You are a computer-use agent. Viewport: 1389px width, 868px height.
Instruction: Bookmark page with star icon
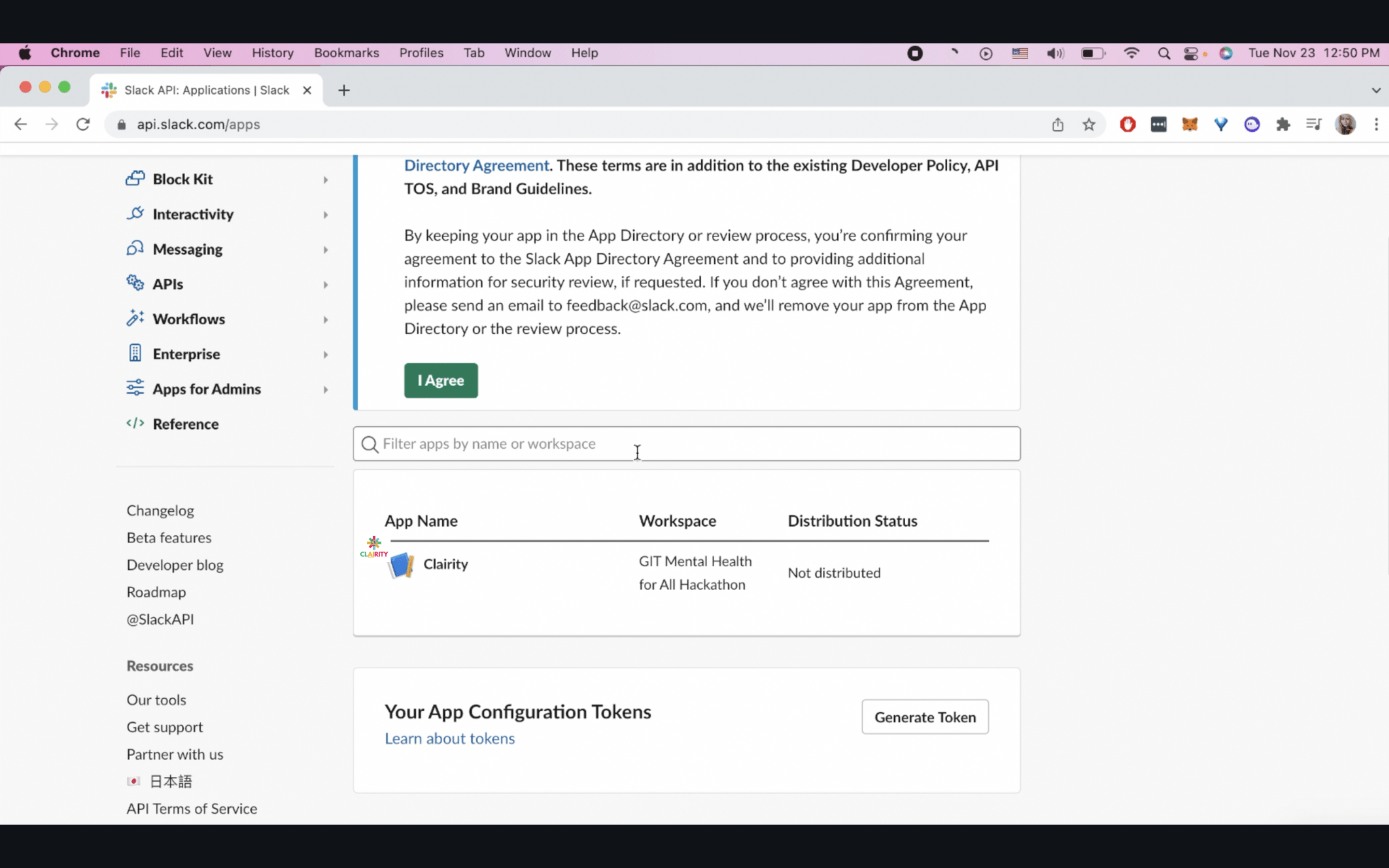1088,124
